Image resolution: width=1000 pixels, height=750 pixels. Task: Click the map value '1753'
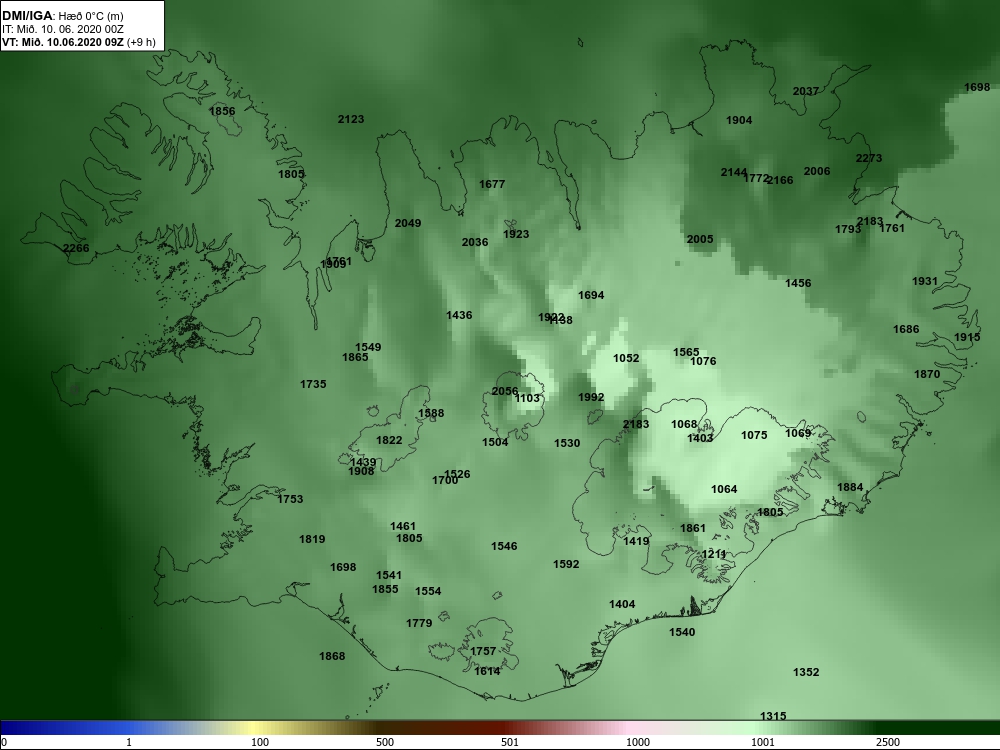[x=290, y=499]
